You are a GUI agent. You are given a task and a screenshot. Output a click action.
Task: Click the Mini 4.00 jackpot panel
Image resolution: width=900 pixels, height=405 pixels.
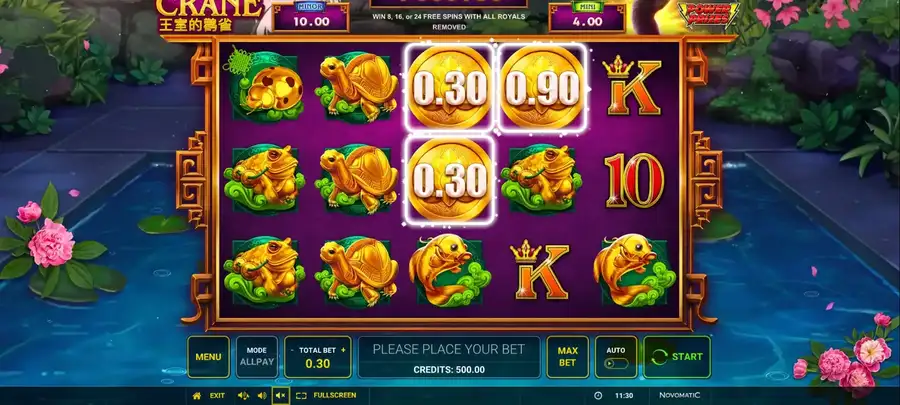point(587,17)
